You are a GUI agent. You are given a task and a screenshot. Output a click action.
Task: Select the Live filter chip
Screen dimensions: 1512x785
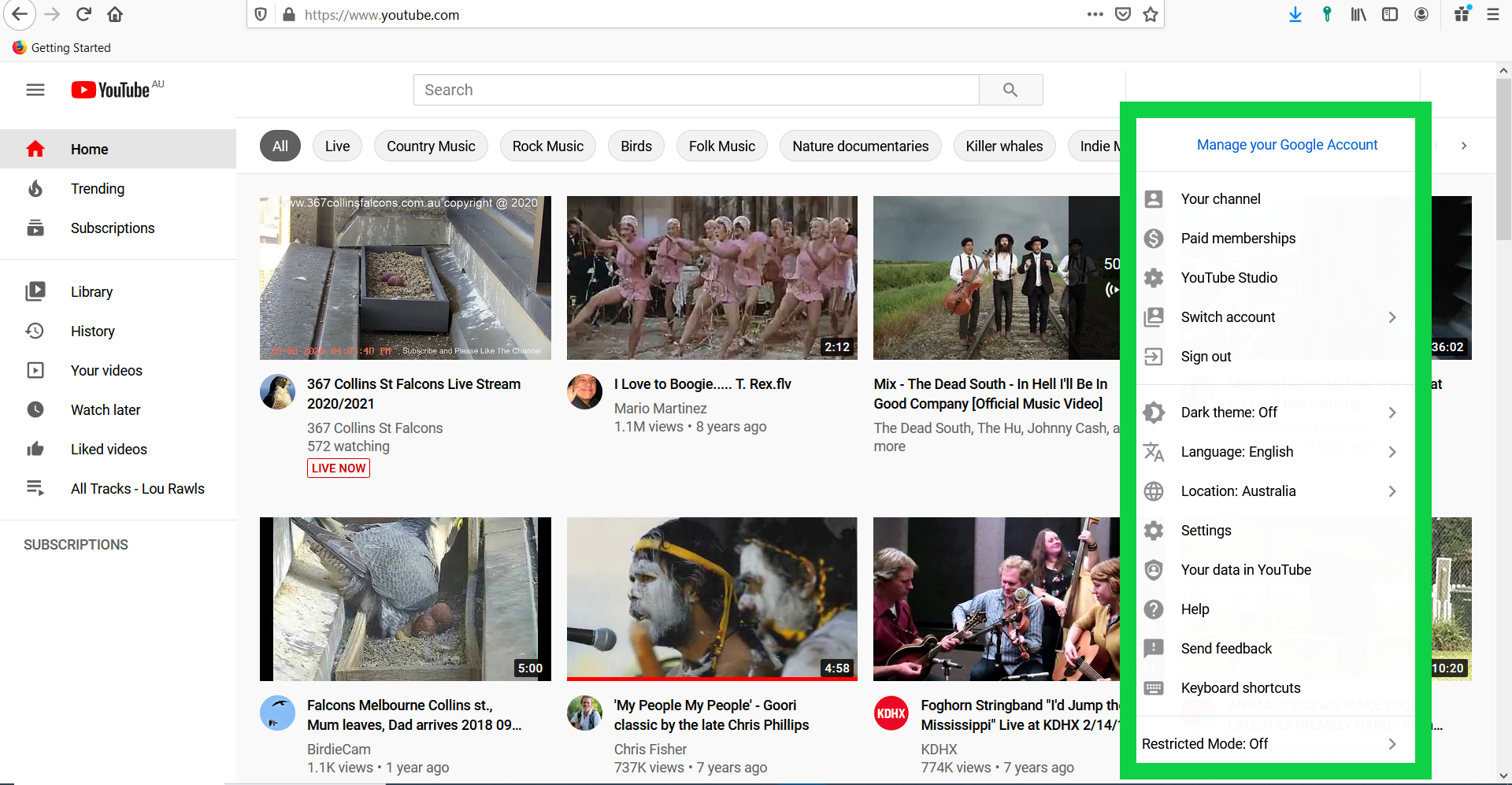pyautogui.click(x=337, y=146)
